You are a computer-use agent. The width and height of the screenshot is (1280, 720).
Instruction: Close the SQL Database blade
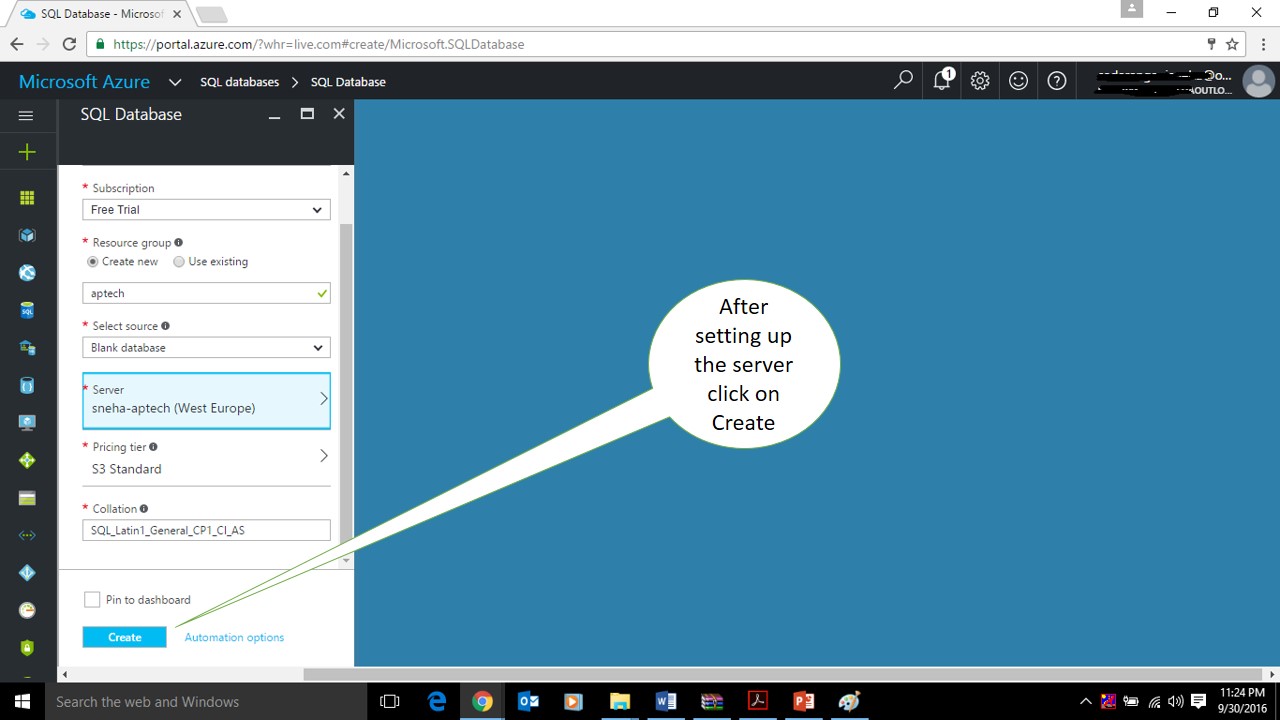(x=339, y=114)
